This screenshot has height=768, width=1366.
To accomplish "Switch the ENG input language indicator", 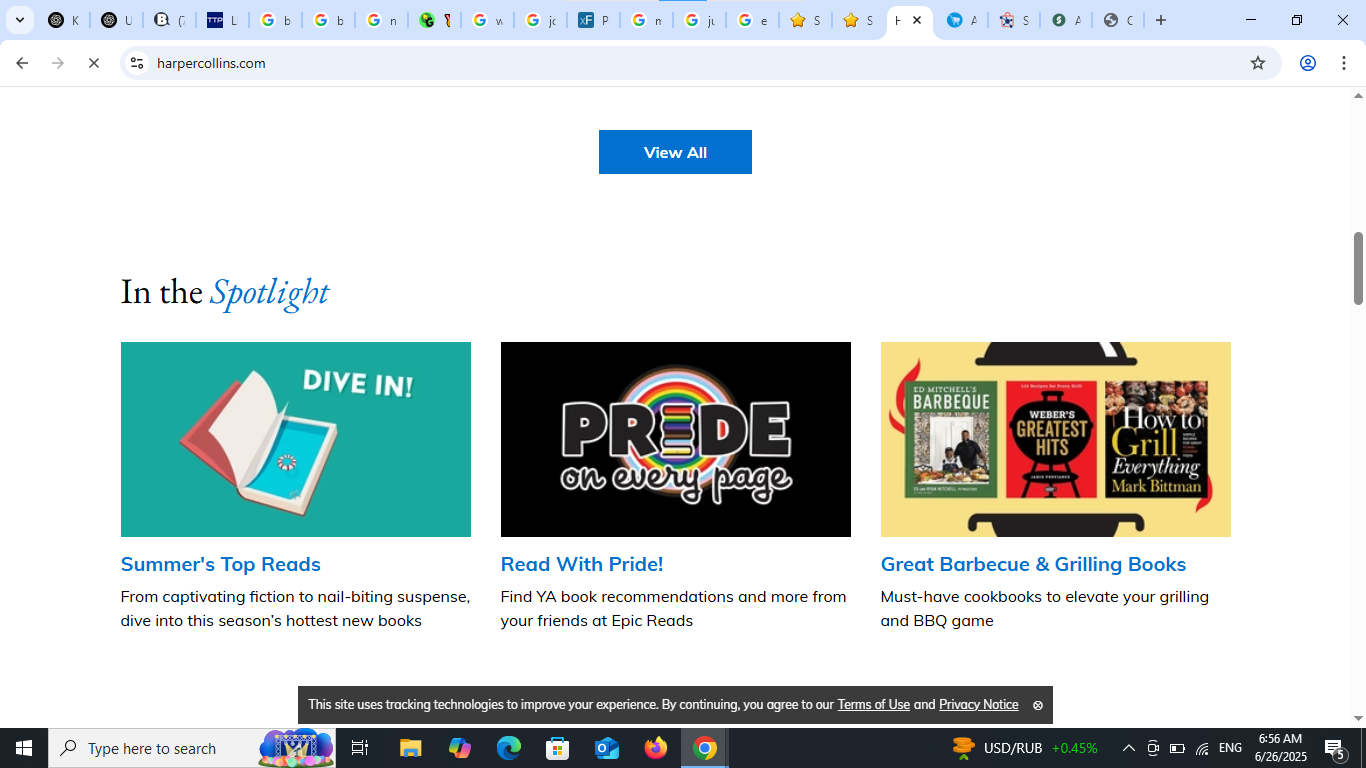I will pyautogui.click(x=1230, y=748).
